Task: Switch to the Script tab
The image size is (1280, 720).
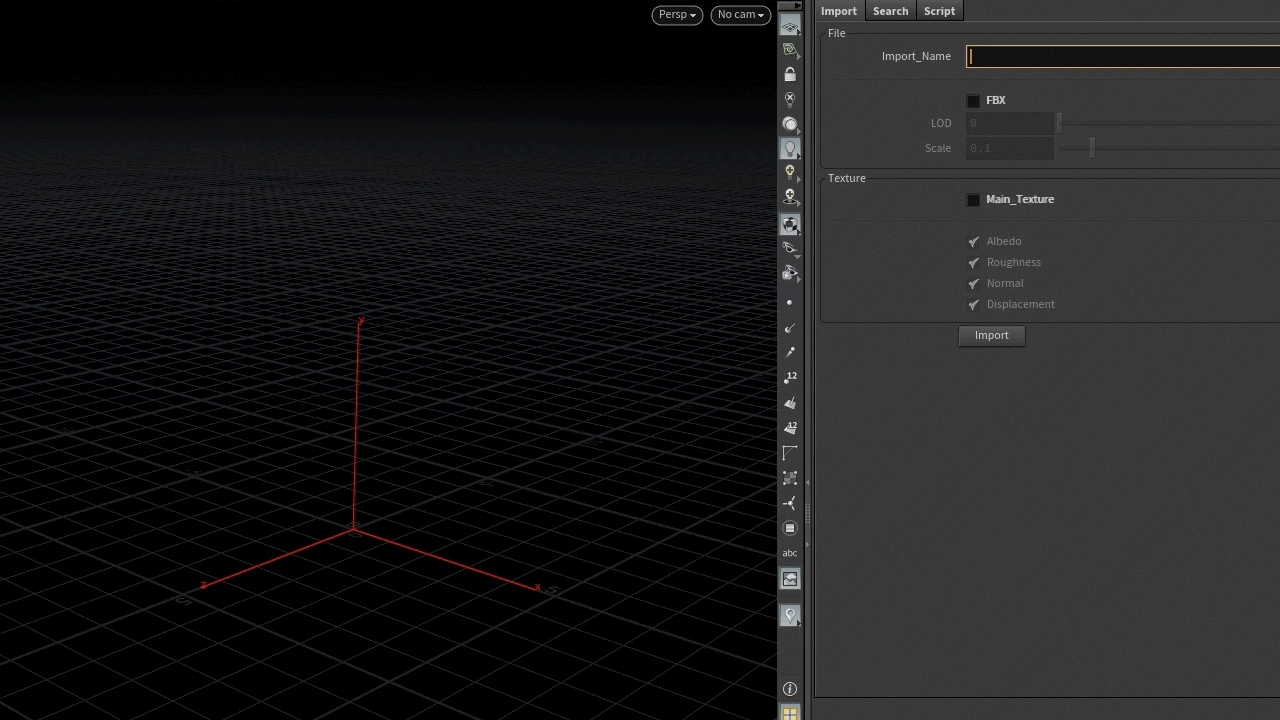Action: (x=939, y=11)
